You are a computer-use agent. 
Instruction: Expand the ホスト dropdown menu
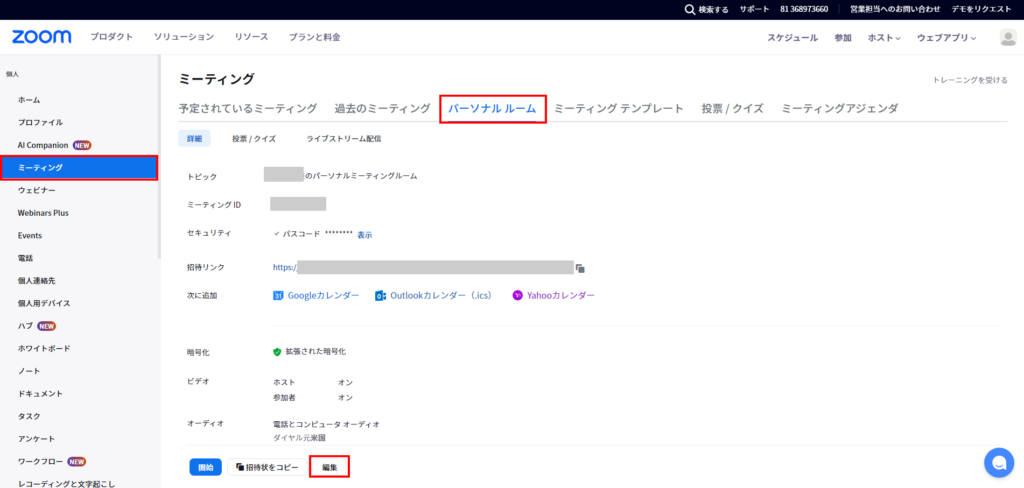pyautogui.click(x=883, y=38)
